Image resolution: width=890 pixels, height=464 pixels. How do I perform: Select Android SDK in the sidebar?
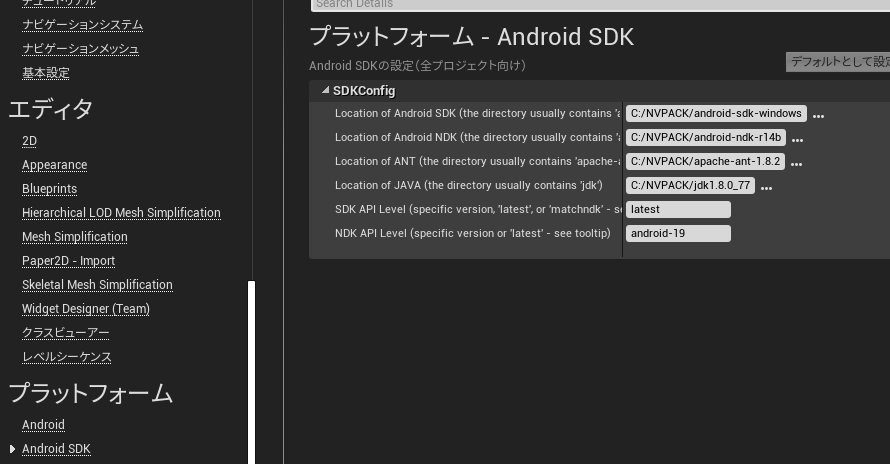pos(56,449)
